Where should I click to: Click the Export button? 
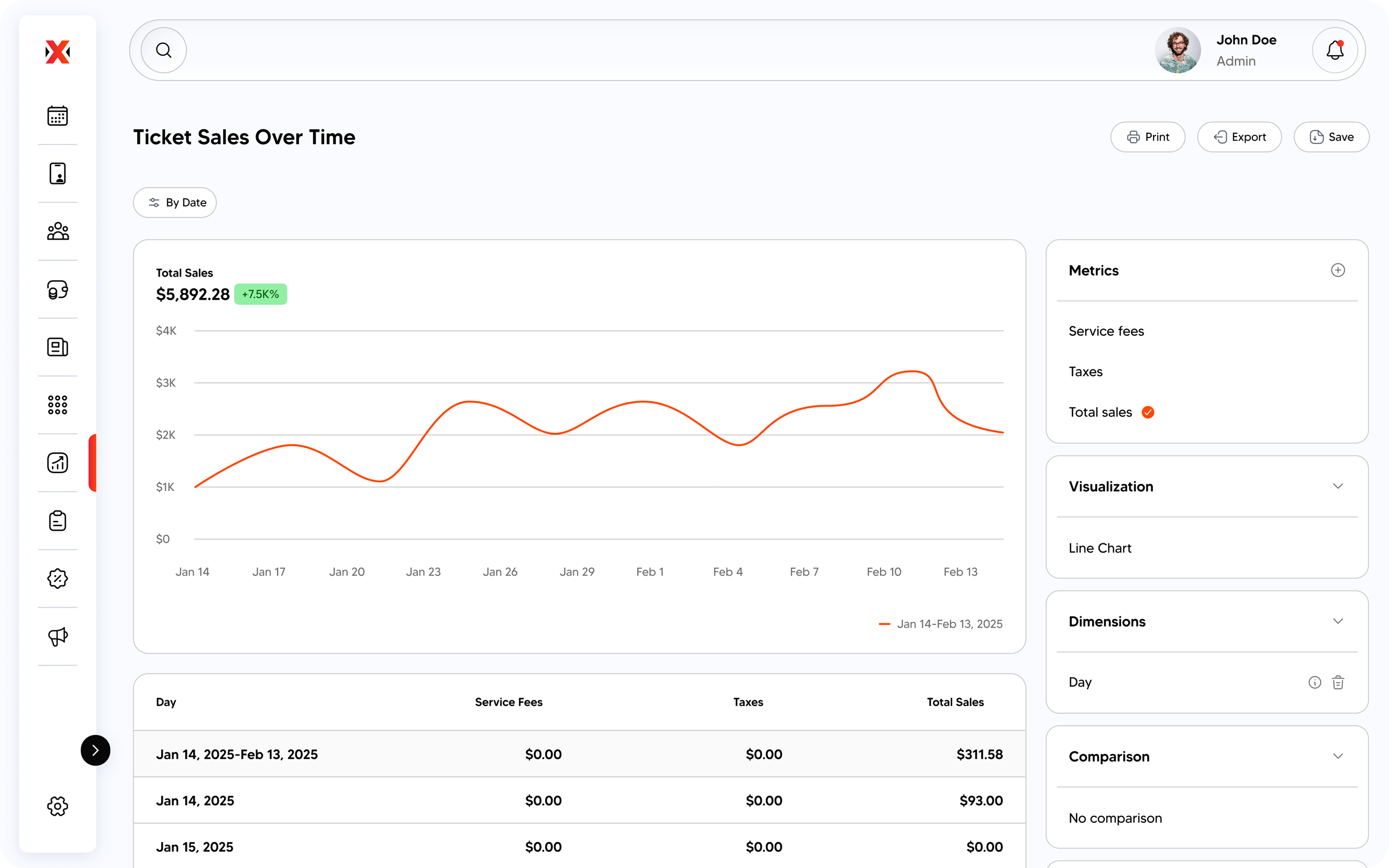tap(1239, 137)
